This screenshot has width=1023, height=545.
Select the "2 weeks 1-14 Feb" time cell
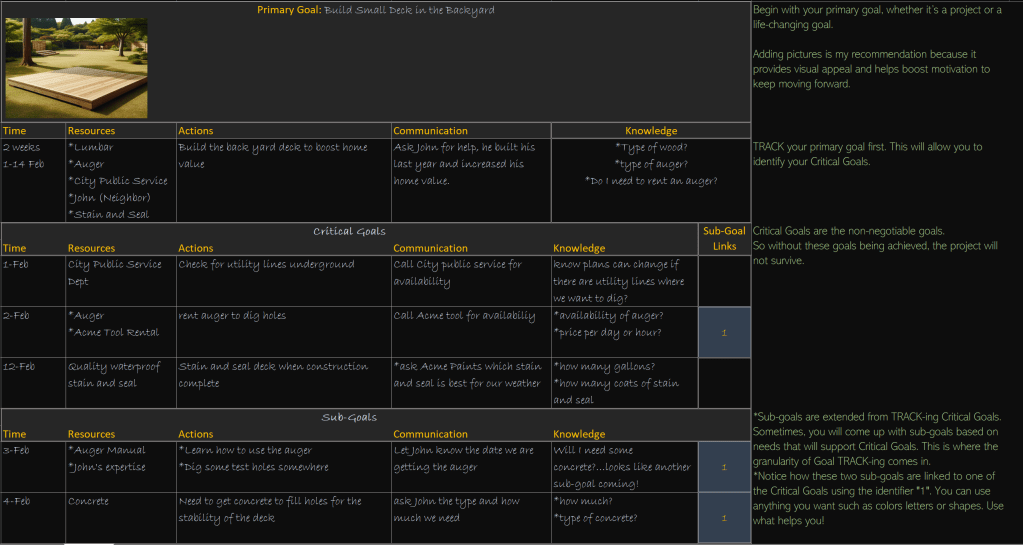[32, 155]
